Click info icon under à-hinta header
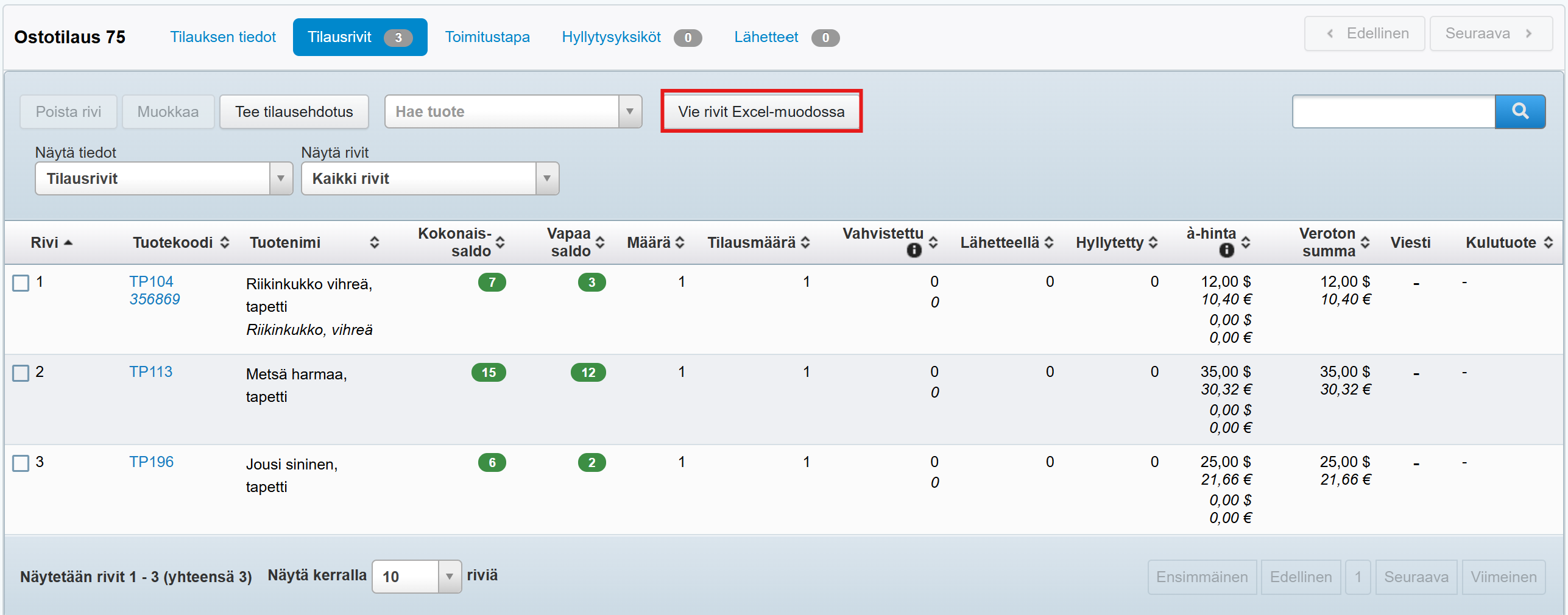 pos(1226,250)
